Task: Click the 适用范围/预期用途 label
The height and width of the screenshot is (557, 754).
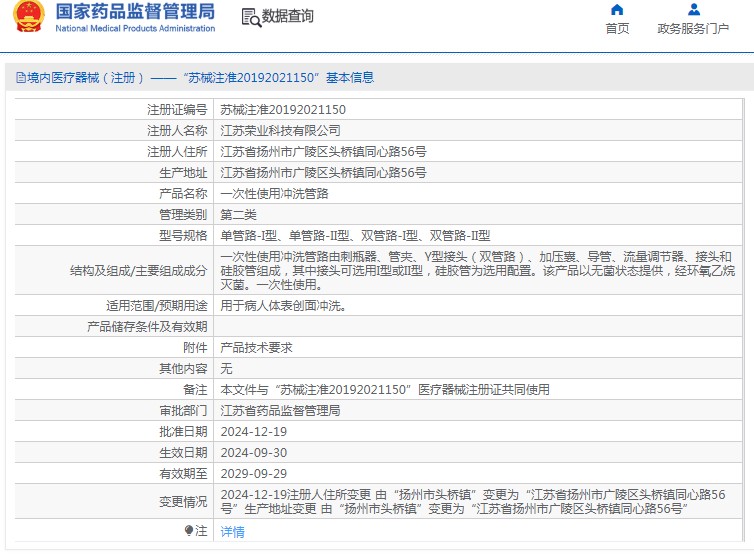Action: point(157,305)
